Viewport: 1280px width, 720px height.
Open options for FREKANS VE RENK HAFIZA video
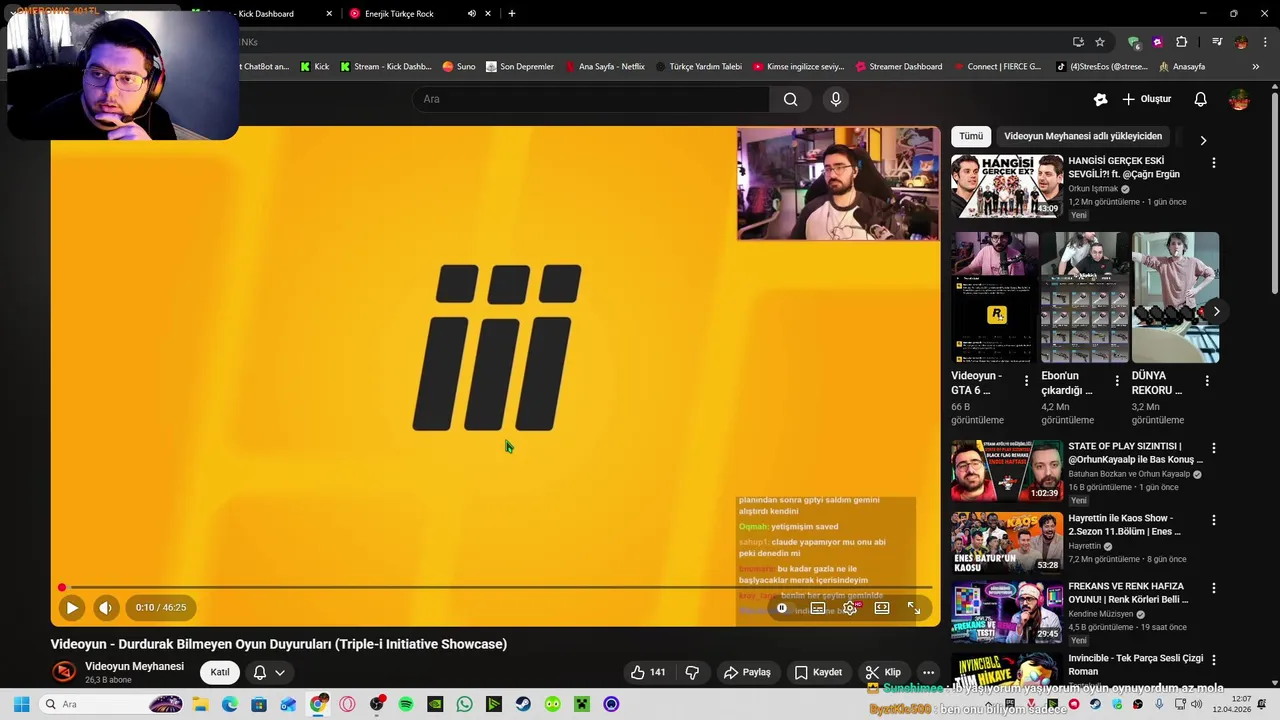tap(1214, 588)
